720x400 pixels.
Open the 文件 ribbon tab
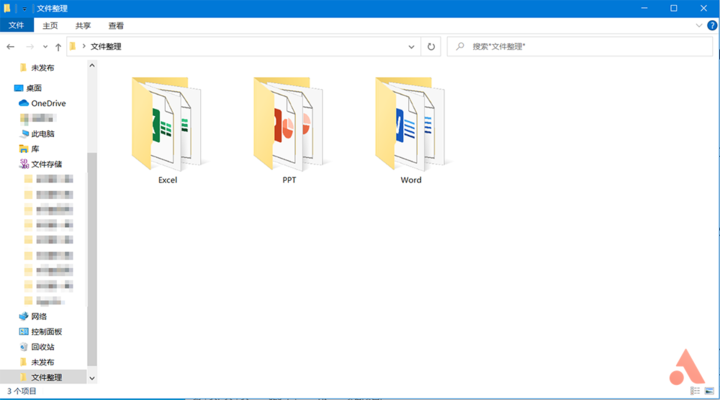tap(17, 25)
